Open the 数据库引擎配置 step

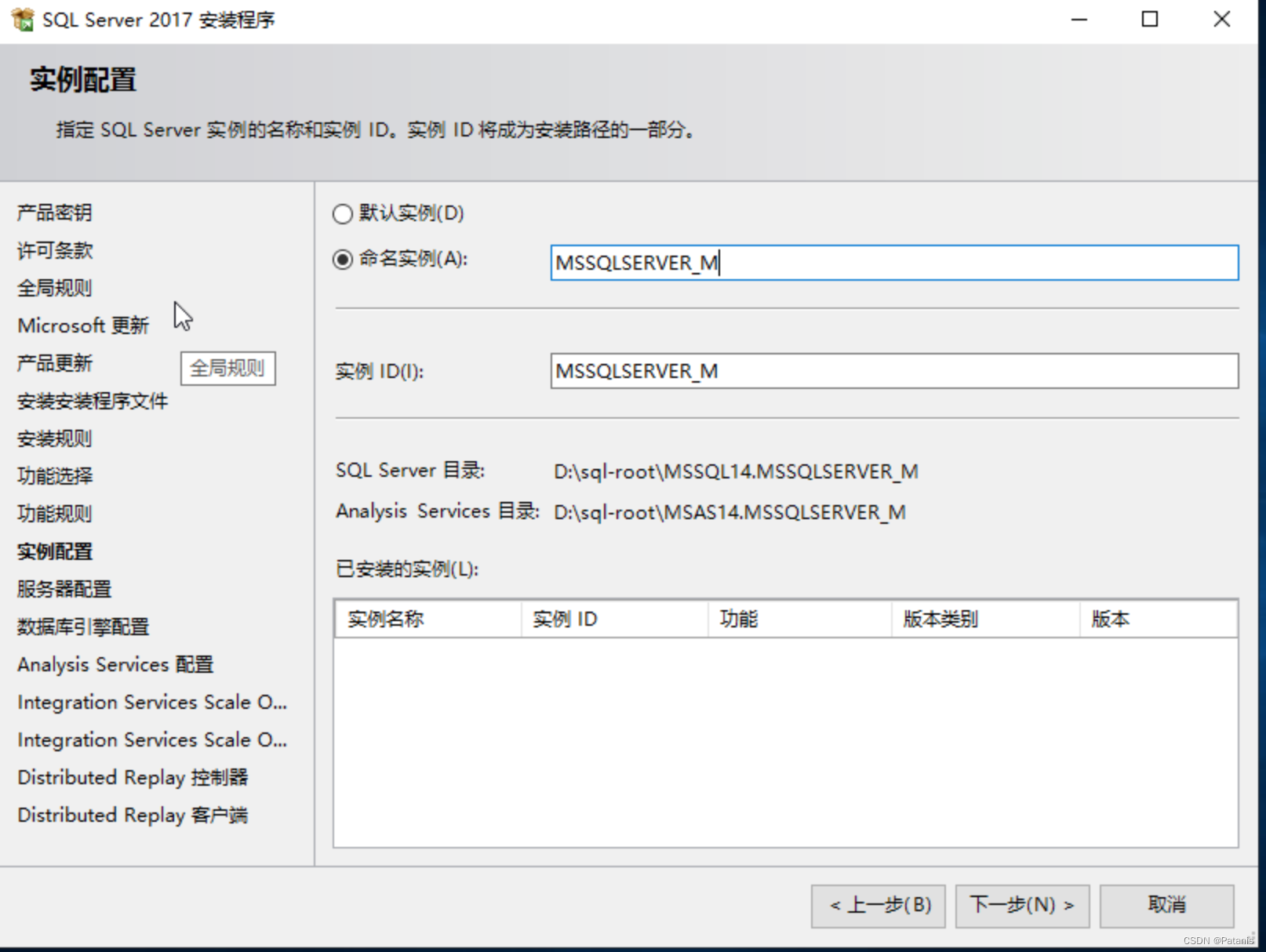(x=83, y=627)
